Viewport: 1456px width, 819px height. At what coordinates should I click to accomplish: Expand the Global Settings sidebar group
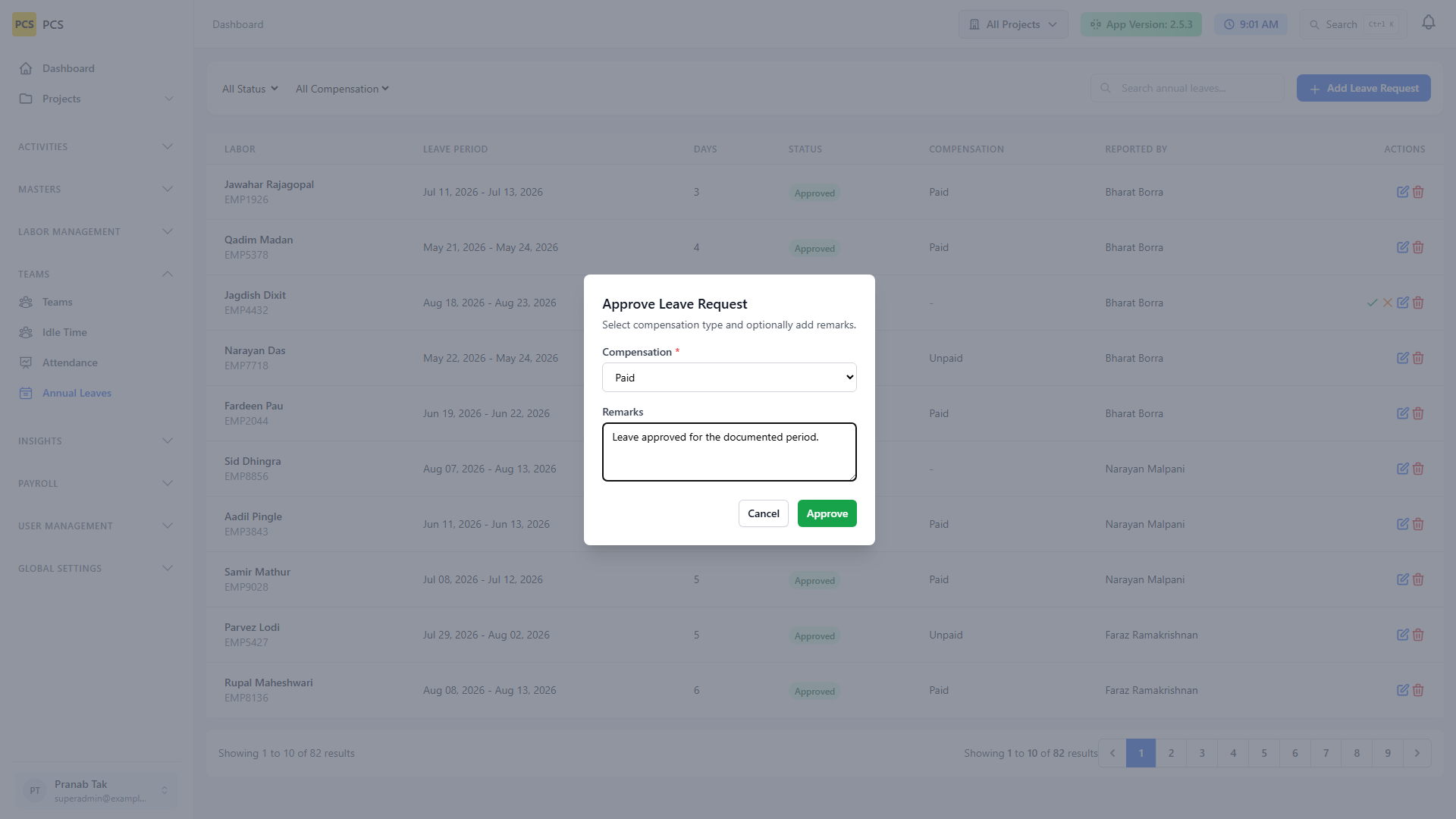[x=96, y=569]
